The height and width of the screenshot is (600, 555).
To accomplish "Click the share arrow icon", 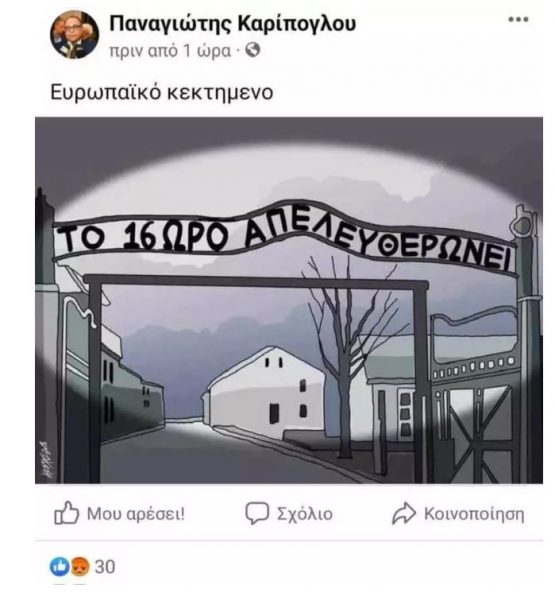I will click(404, 513).
